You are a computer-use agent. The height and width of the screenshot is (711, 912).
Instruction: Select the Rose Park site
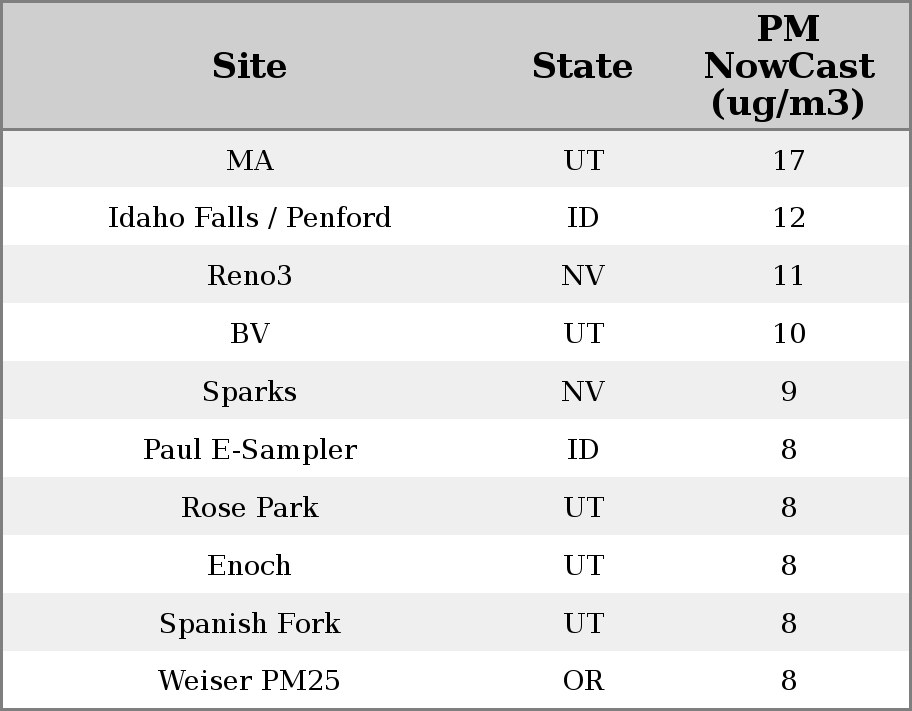point(249,508)
